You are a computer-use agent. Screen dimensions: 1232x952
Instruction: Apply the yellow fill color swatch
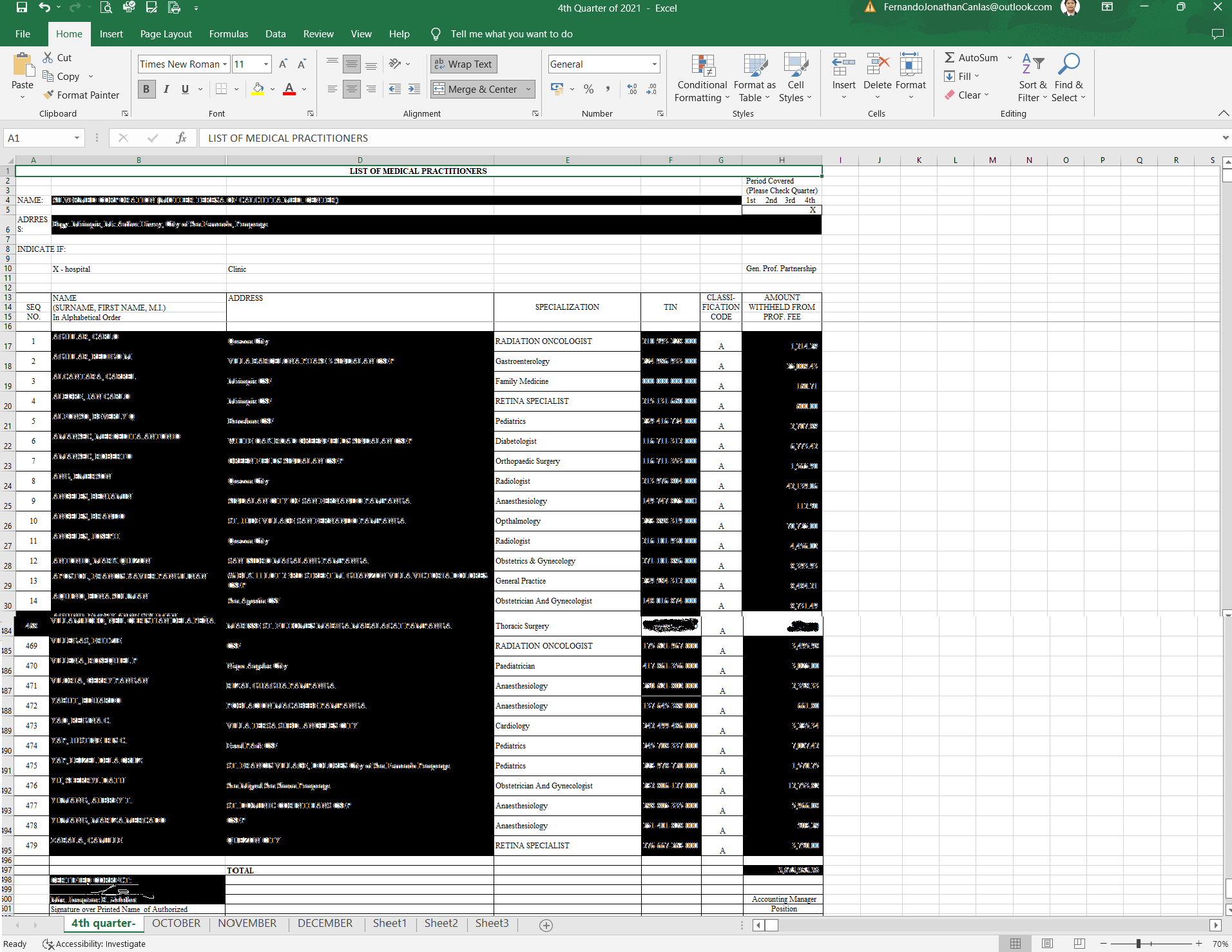258,89
